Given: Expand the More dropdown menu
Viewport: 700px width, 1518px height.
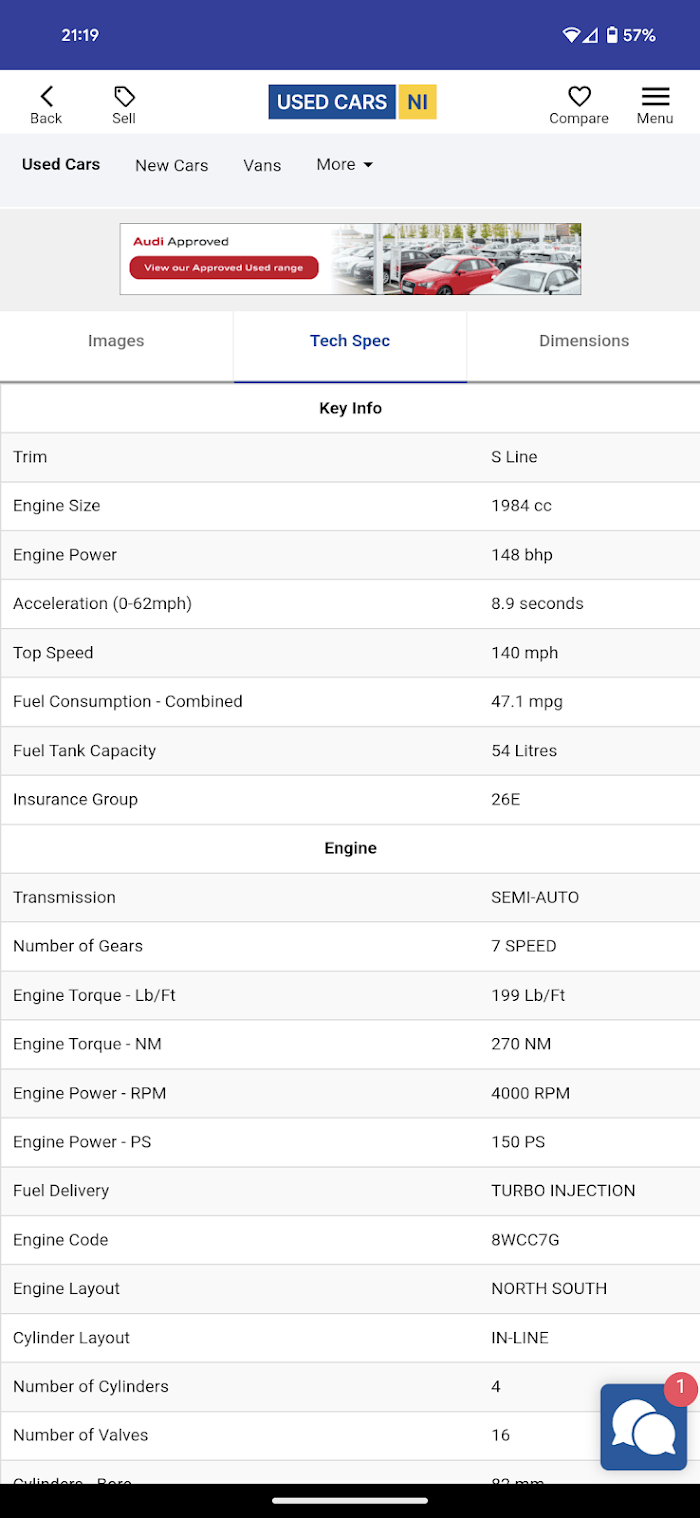Looking at the screenshot, I should pos(344,164).
